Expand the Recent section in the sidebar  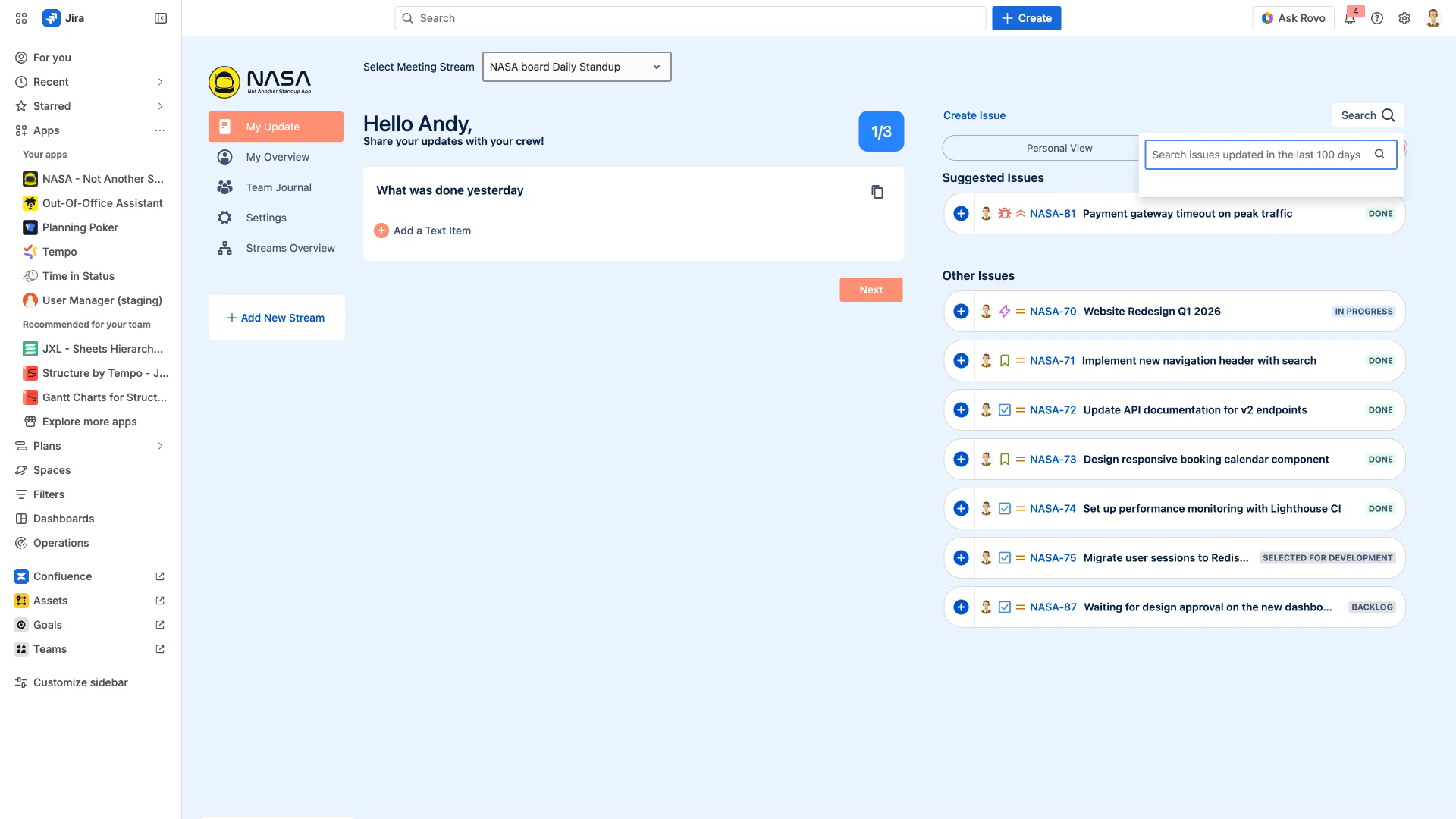click(160, 81)
